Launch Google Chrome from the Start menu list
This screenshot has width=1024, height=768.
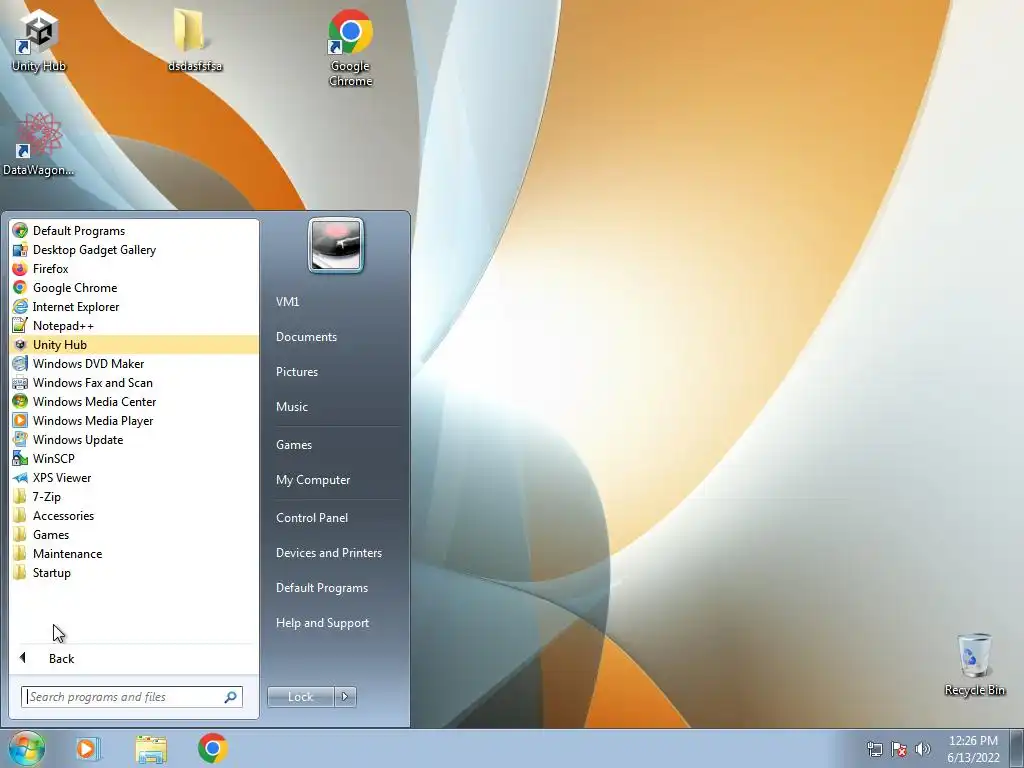tap(134, 287)
